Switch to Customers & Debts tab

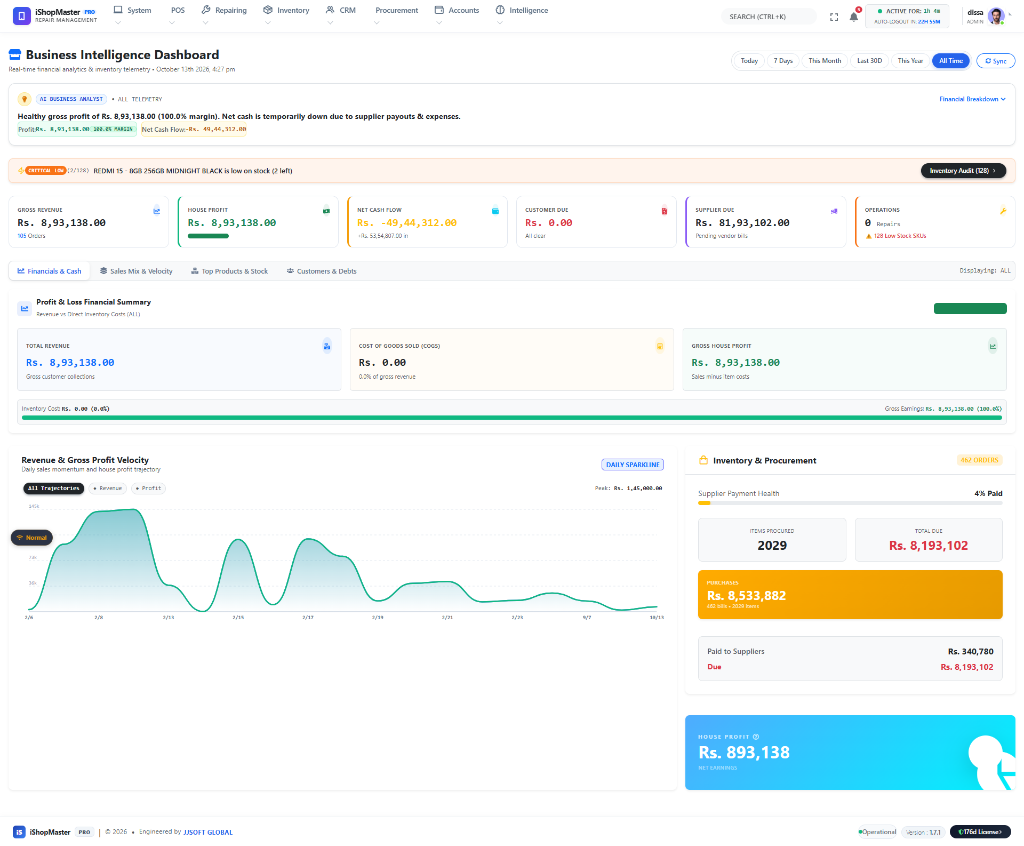[x=321, y=271]
